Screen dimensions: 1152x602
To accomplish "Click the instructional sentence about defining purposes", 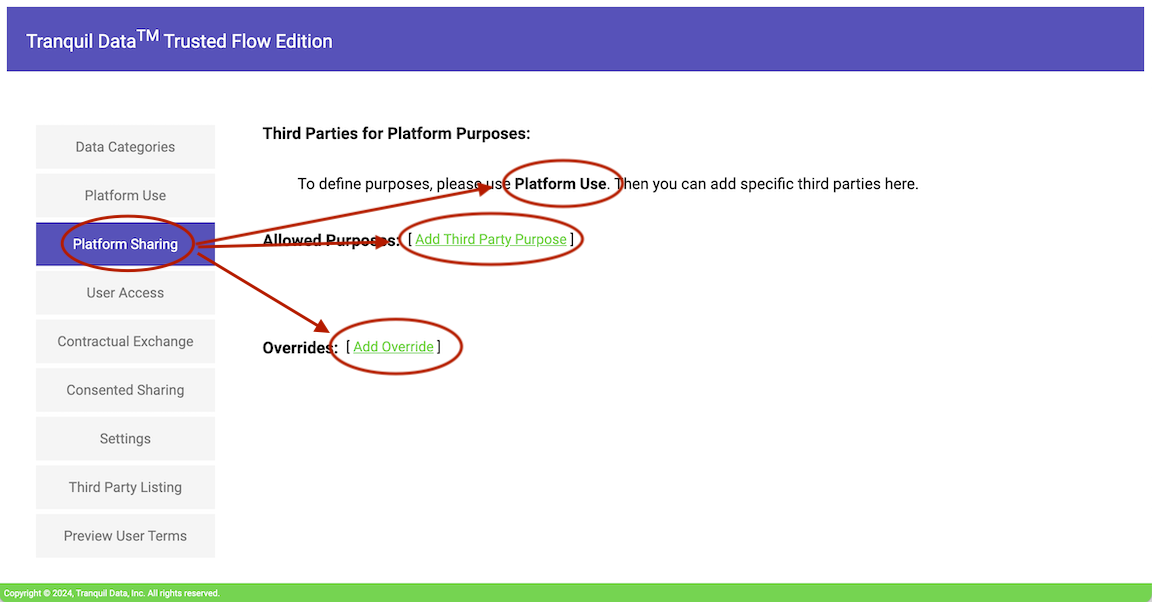I will 607,183.
